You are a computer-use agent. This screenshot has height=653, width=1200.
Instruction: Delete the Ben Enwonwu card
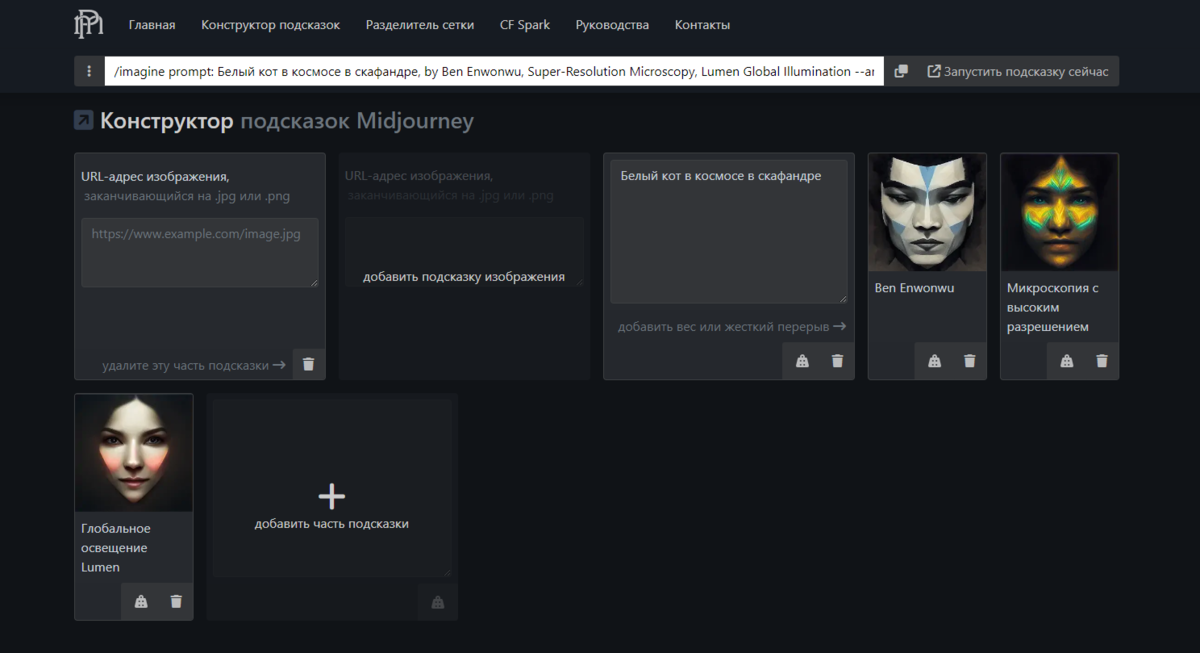[x=969, y=361]
